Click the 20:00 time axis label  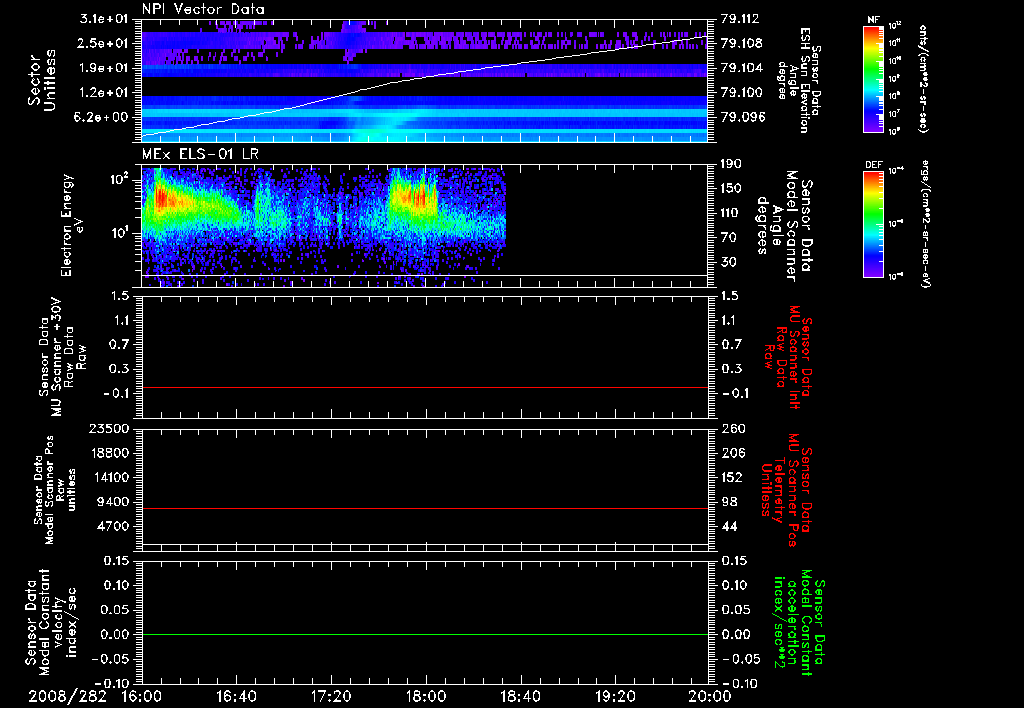(x=710, y=696)
